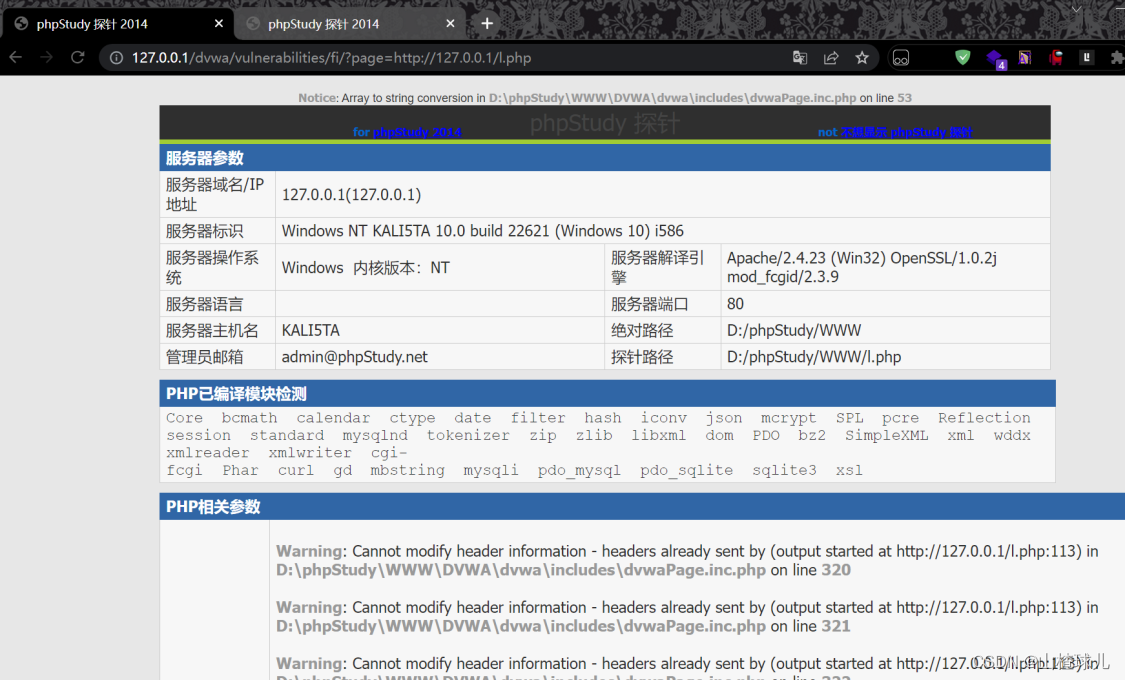Open the tab search chevron at top right
The width and height of the screenshot is (1125, 680).
[x=1076, y=10]
